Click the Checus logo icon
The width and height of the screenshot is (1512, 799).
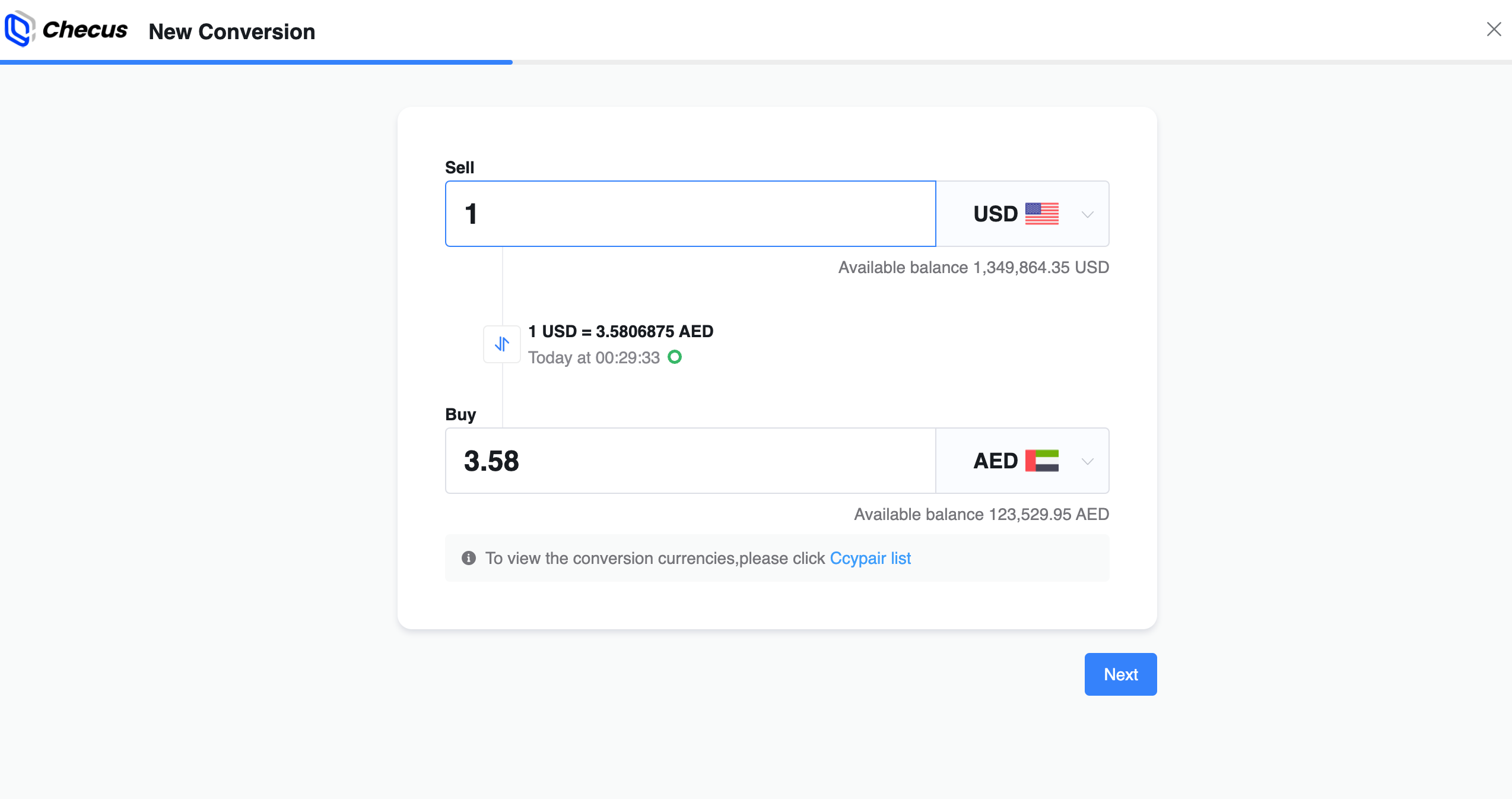coord(19,28)
